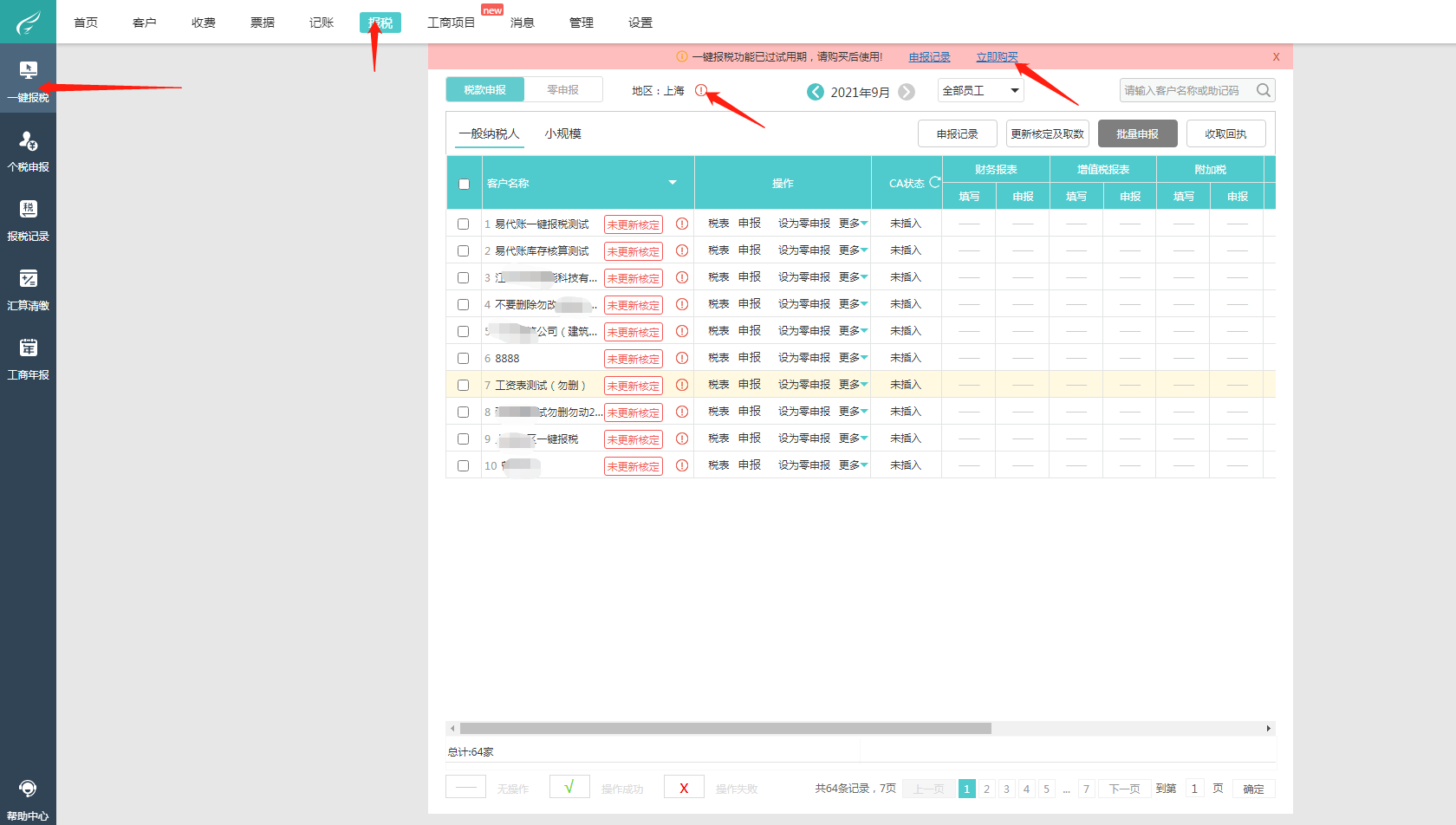Expand 更多 menu in first row
The width and height of the screenshot is (1456, 825).
(x=853, y=224)
